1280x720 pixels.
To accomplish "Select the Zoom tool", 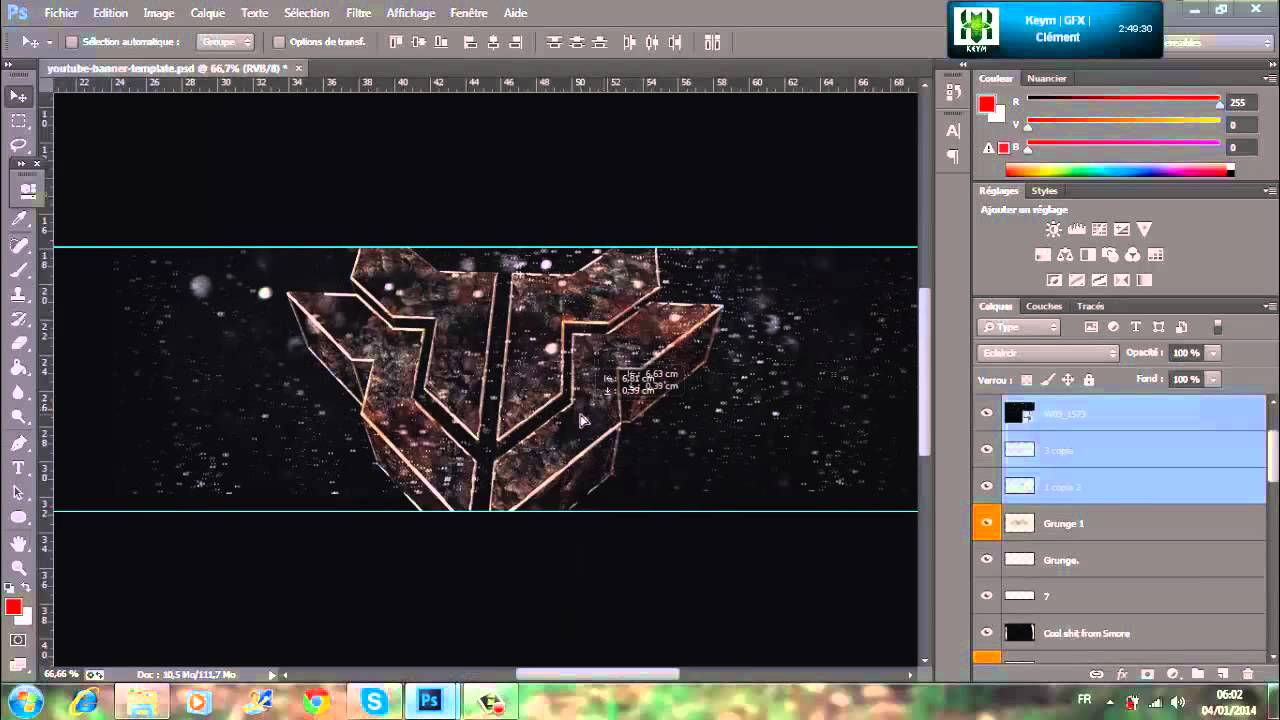I will [x=19, y=567].
